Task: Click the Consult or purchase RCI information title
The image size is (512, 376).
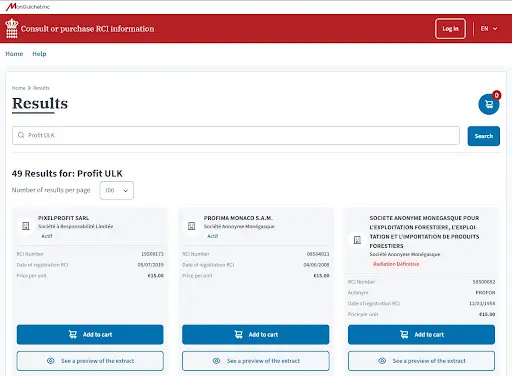Action: coord(88,29)
